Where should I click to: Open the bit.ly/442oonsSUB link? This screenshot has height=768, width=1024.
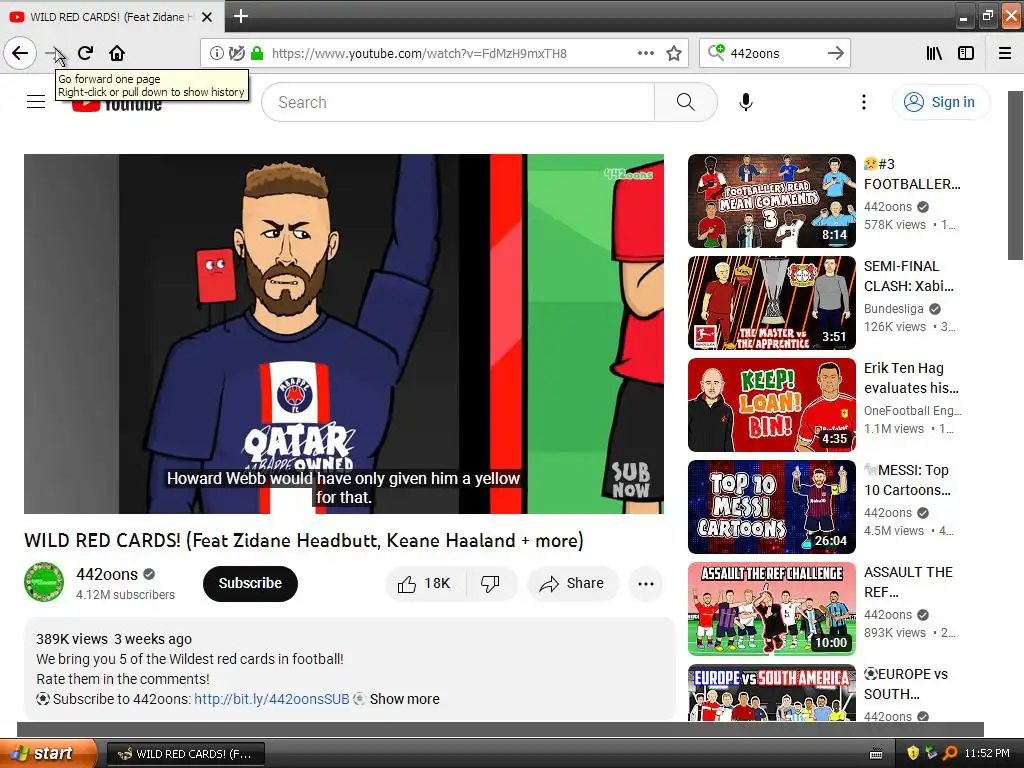coord(272,699)
